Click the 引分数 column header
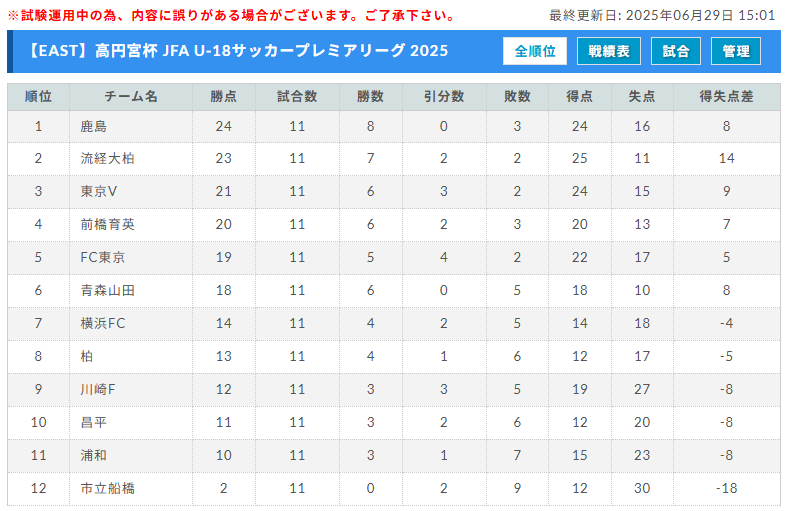 point(444,96)
